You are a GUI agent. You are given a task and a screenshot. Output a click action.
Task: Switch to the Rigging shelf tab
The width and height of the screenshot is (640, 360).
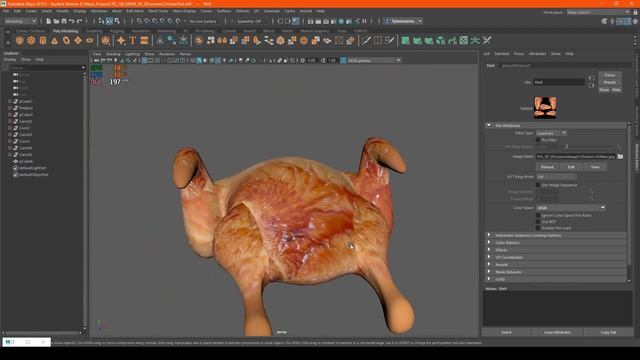[x=117, y=31]
